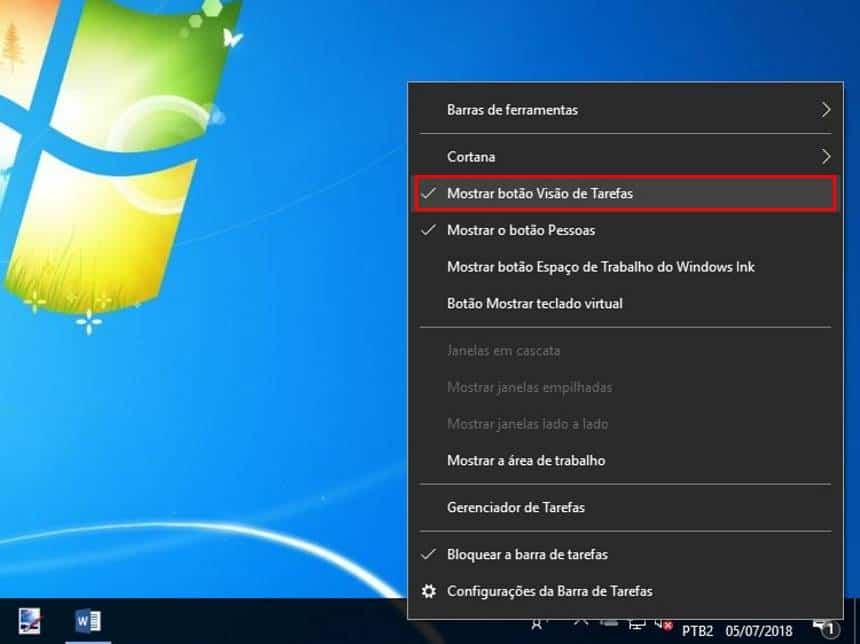Click the muted volume icon in system tray
Viewport: 860px width, 644px height.
click(x=664, y=624)
